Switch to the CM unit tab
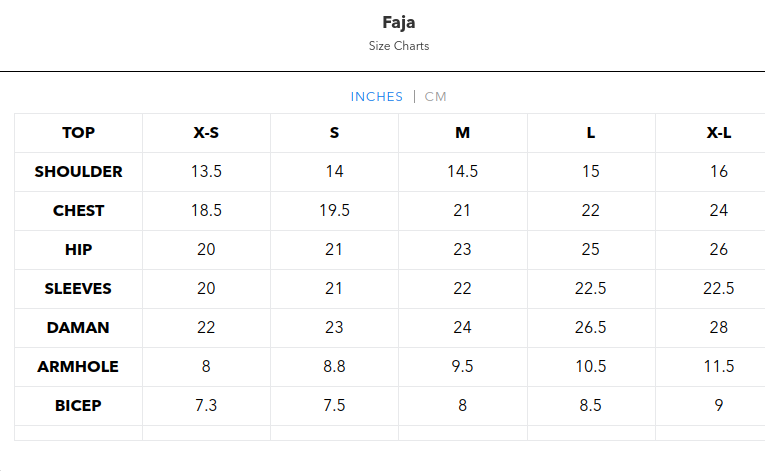This screenshot has width=765, height=471. [x=436, y=97]
